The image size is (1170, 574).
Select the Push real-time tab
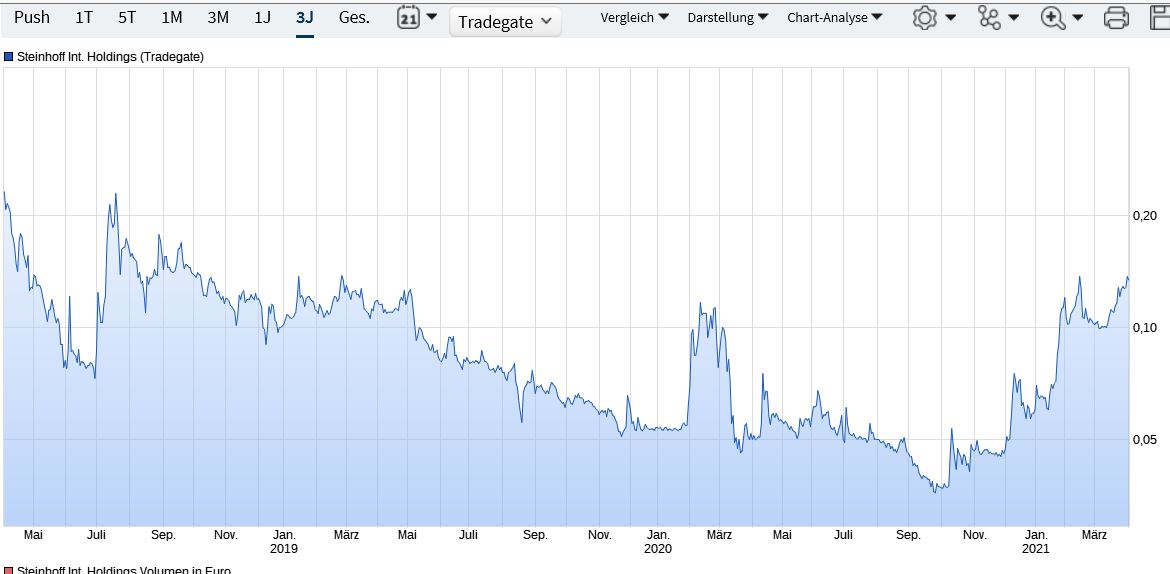click(32, 17)
